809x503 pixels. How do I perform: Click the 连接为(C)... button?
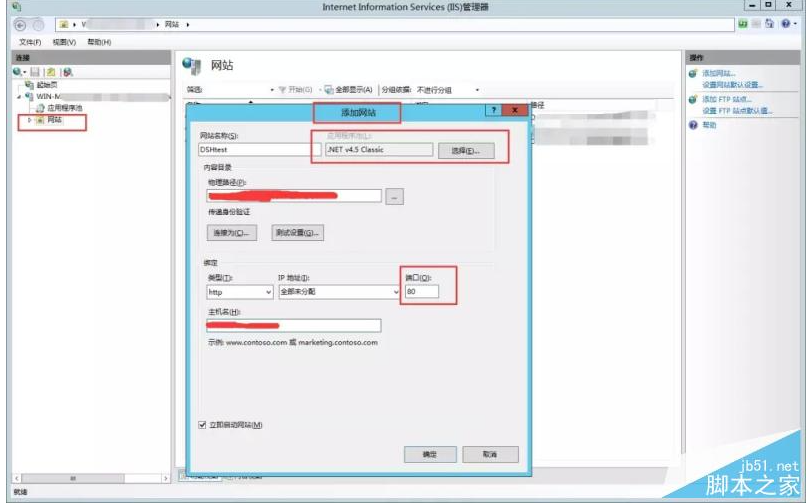coord(232,233)
